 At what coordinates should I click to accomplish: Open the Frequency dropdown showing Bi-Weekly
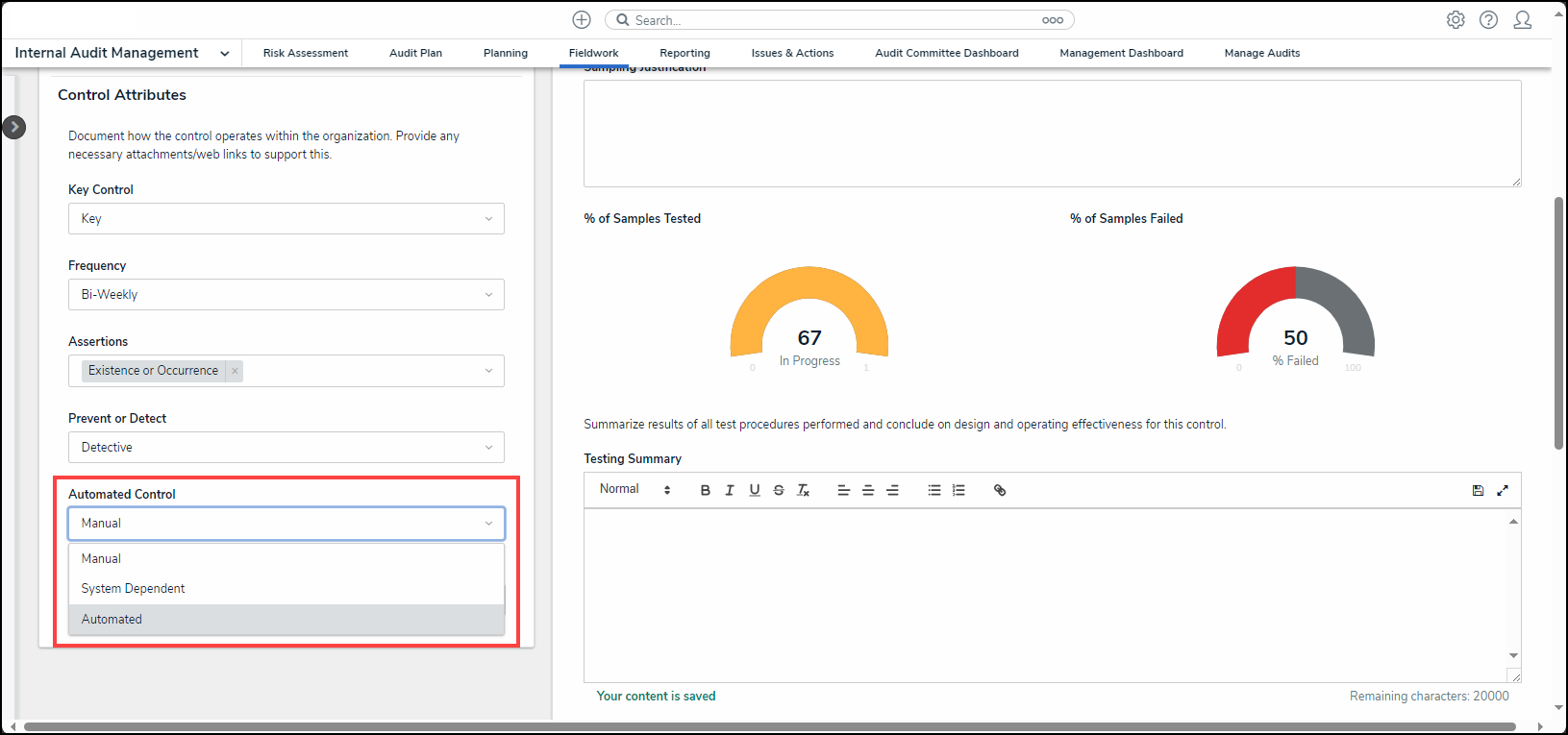point(286,295)
